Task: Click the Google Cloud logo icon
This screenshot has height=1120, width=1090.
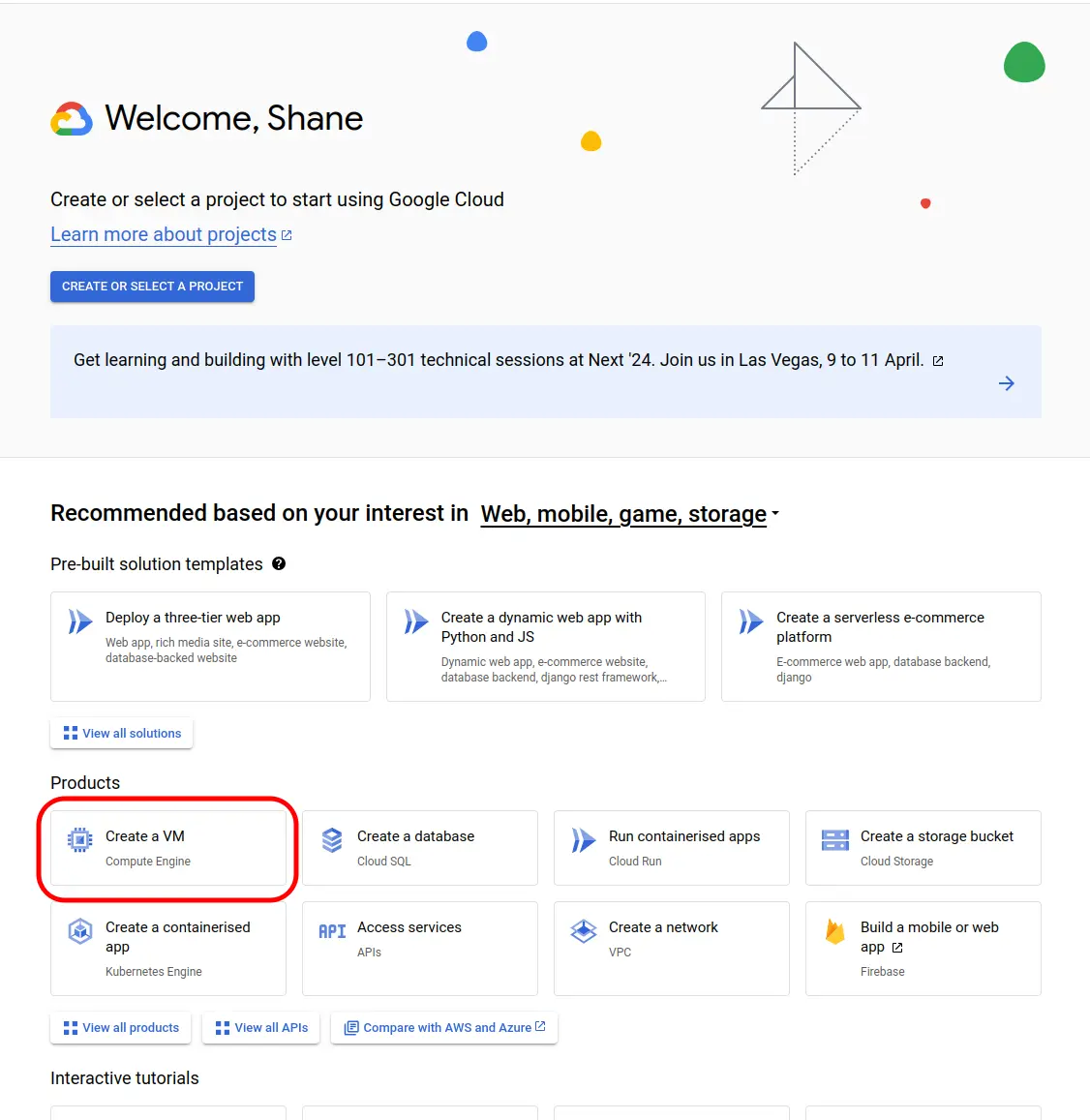Action: tap(72, 118)
